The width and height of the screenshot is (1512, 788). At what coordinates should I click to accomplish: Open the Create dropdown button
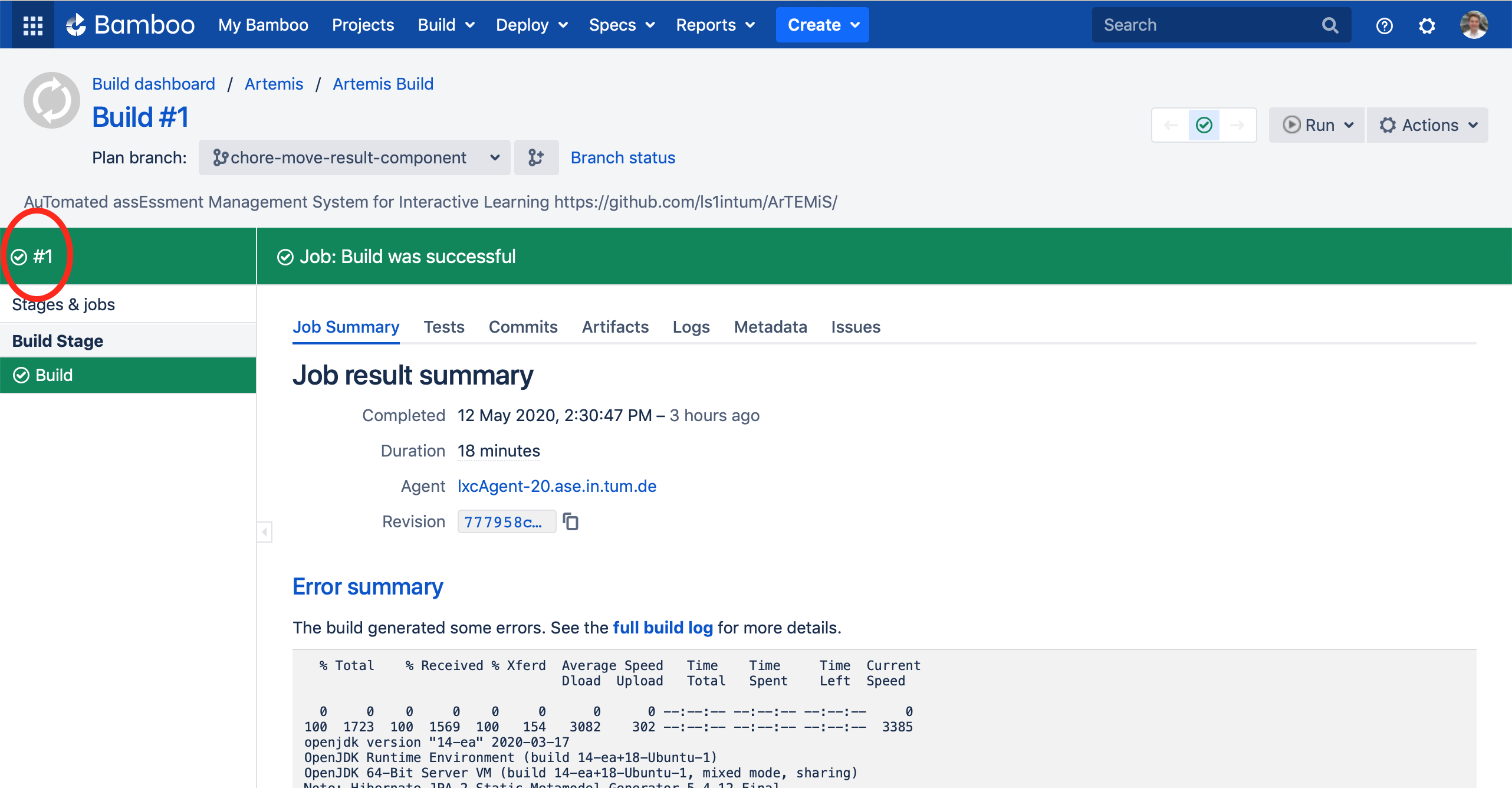[823, 25]
